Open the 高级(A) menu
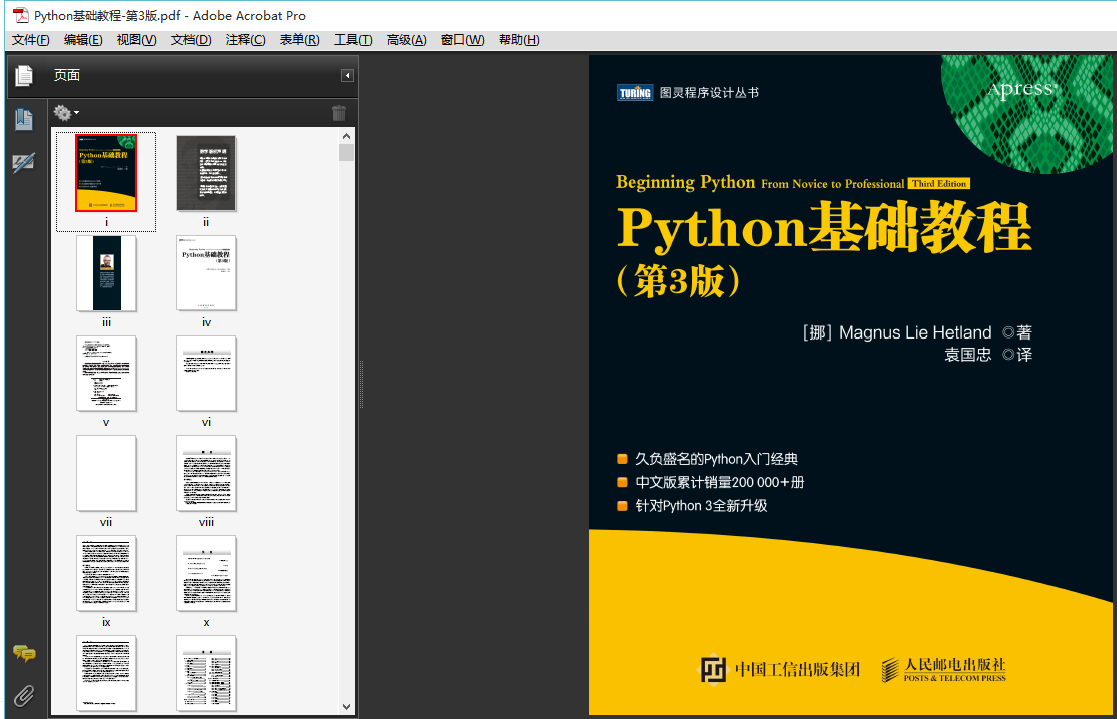The height and width of the screenshot is (719, 1117). pyautogui.click(x=406, y=40)
